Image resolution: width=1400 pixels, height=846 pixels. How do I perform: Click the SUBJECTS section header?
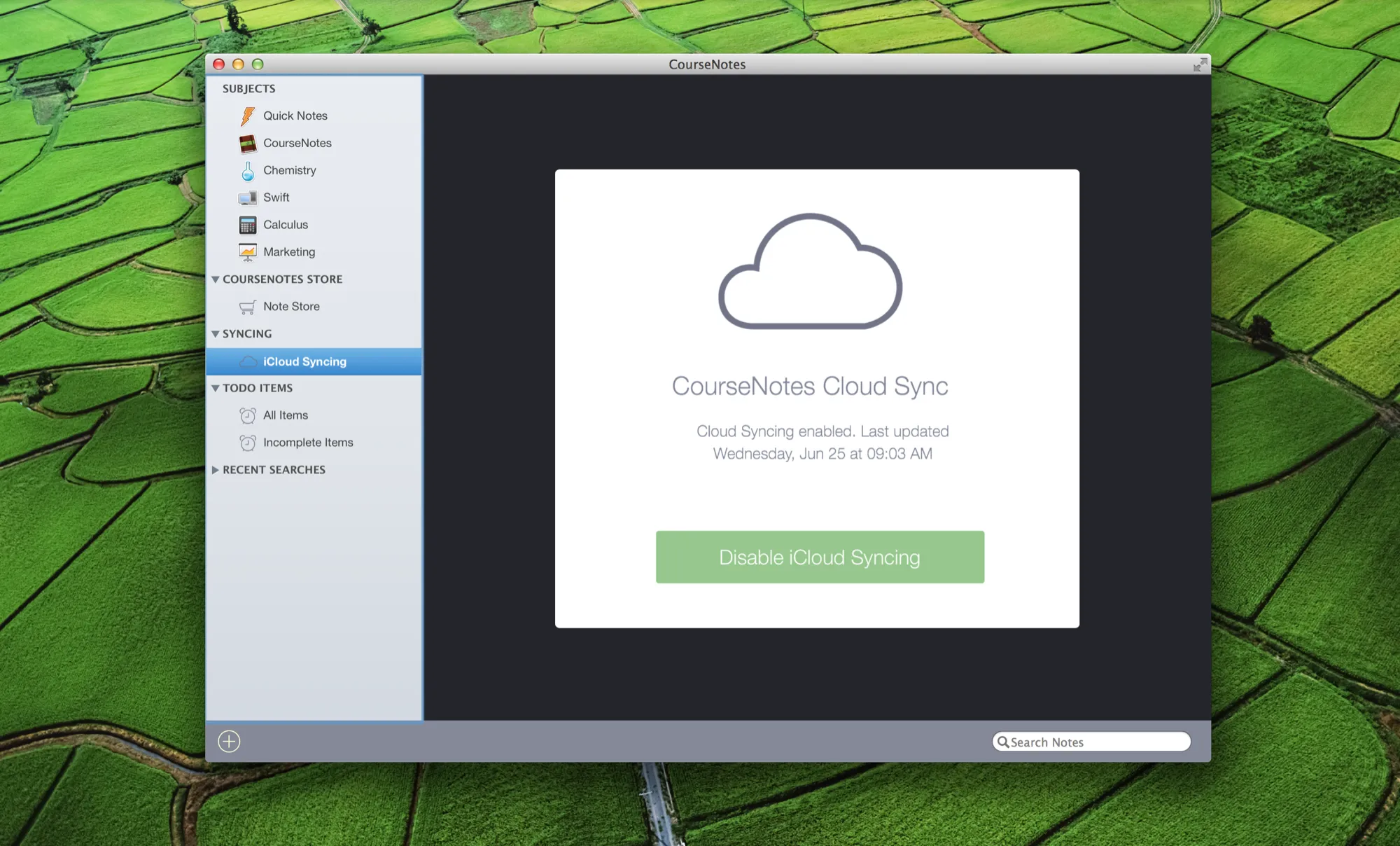248,89
